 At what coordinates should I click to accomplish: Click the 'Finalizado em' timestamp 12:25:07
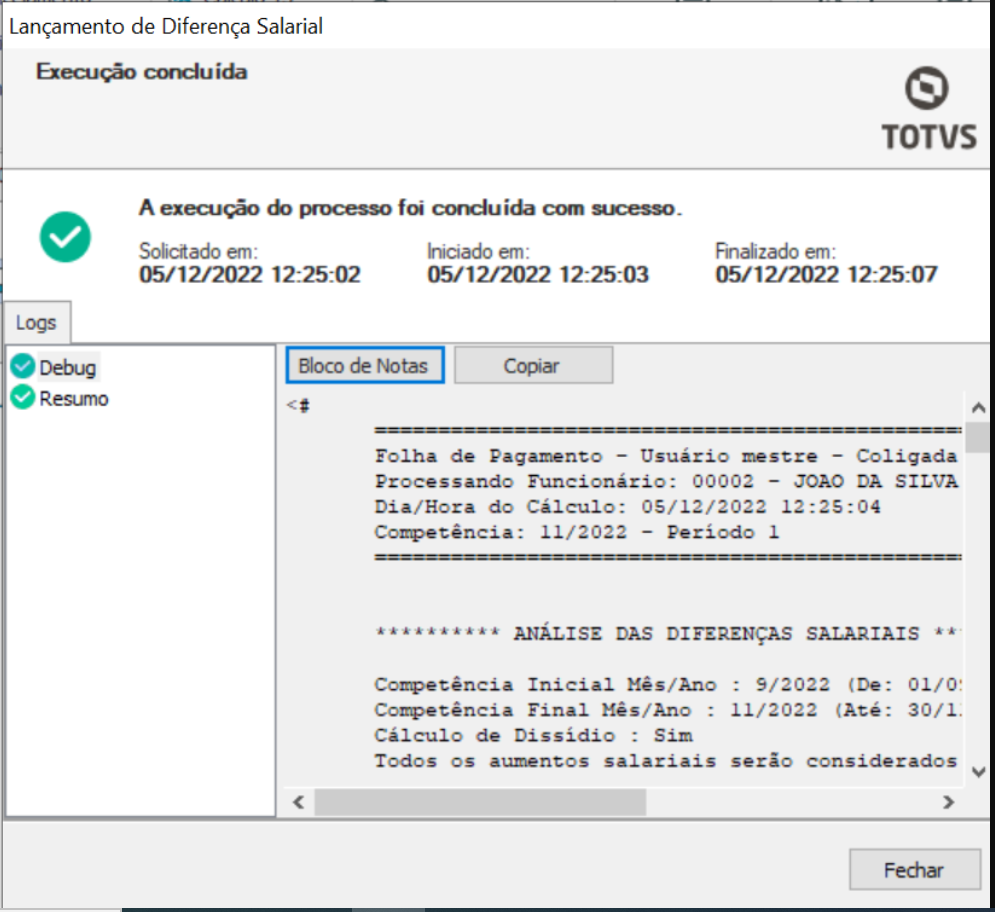click(826, 275)
